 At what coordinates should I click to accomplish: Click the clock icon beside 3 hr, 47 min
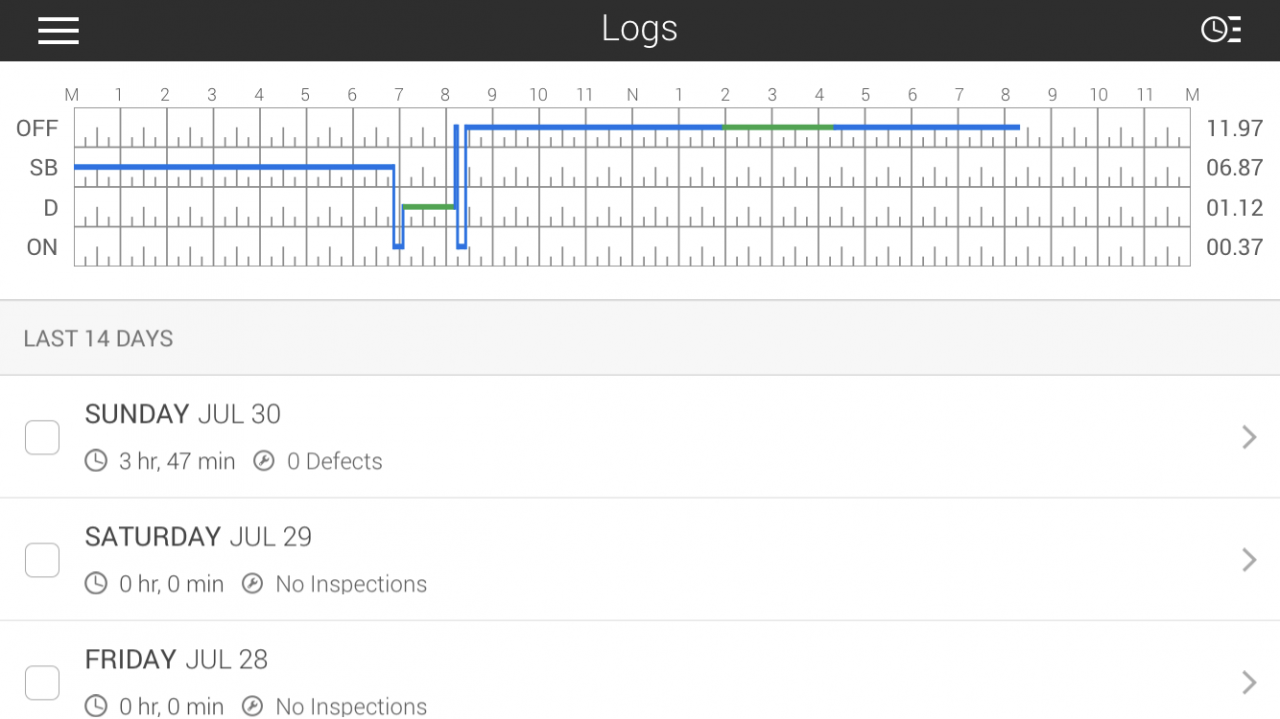(x=96, y=461)
